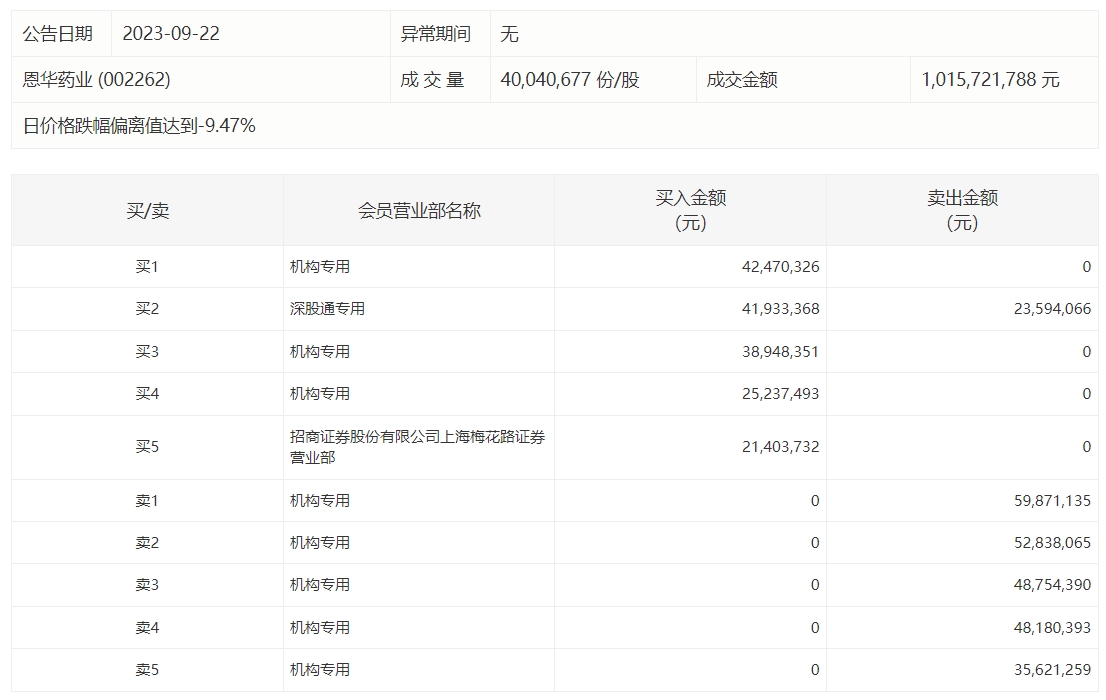This screenshot has height=700, width=1106.
Task: Open 招商证券上海梅花路证券营业部 broker entry
Action: tap(417, 447)
